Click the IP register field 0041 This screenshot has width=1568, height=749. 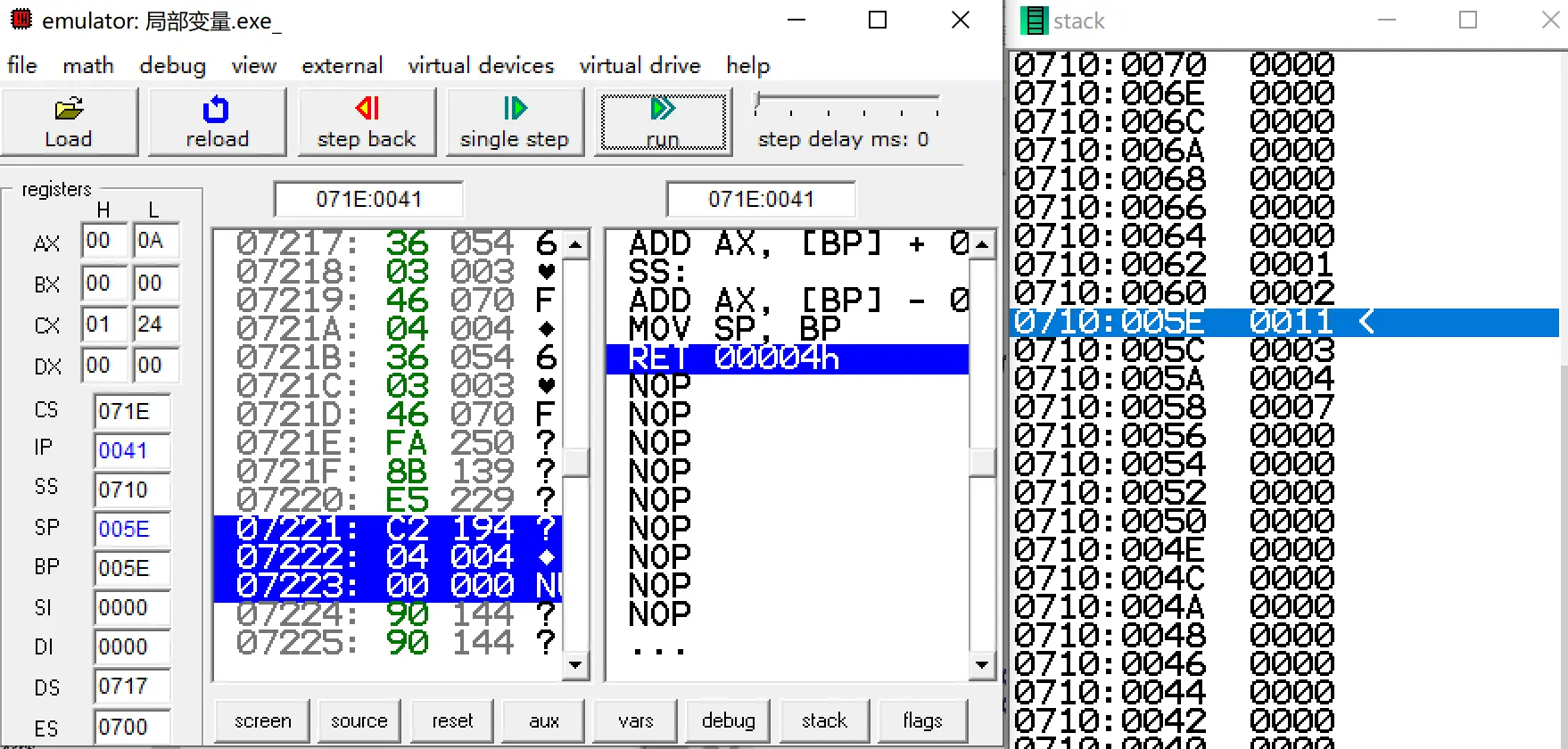(x=132, y=451)
